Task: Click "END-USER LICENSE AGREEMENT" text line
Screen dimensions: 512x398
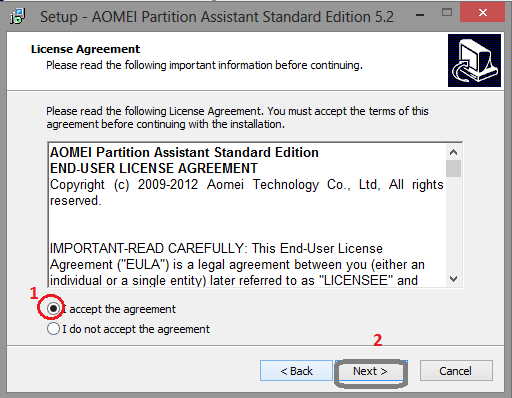Action: coord(154,168)
